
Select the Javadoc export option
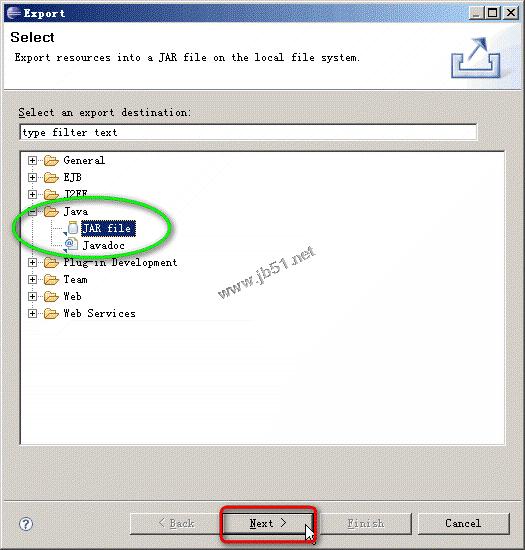pos(103,245)
